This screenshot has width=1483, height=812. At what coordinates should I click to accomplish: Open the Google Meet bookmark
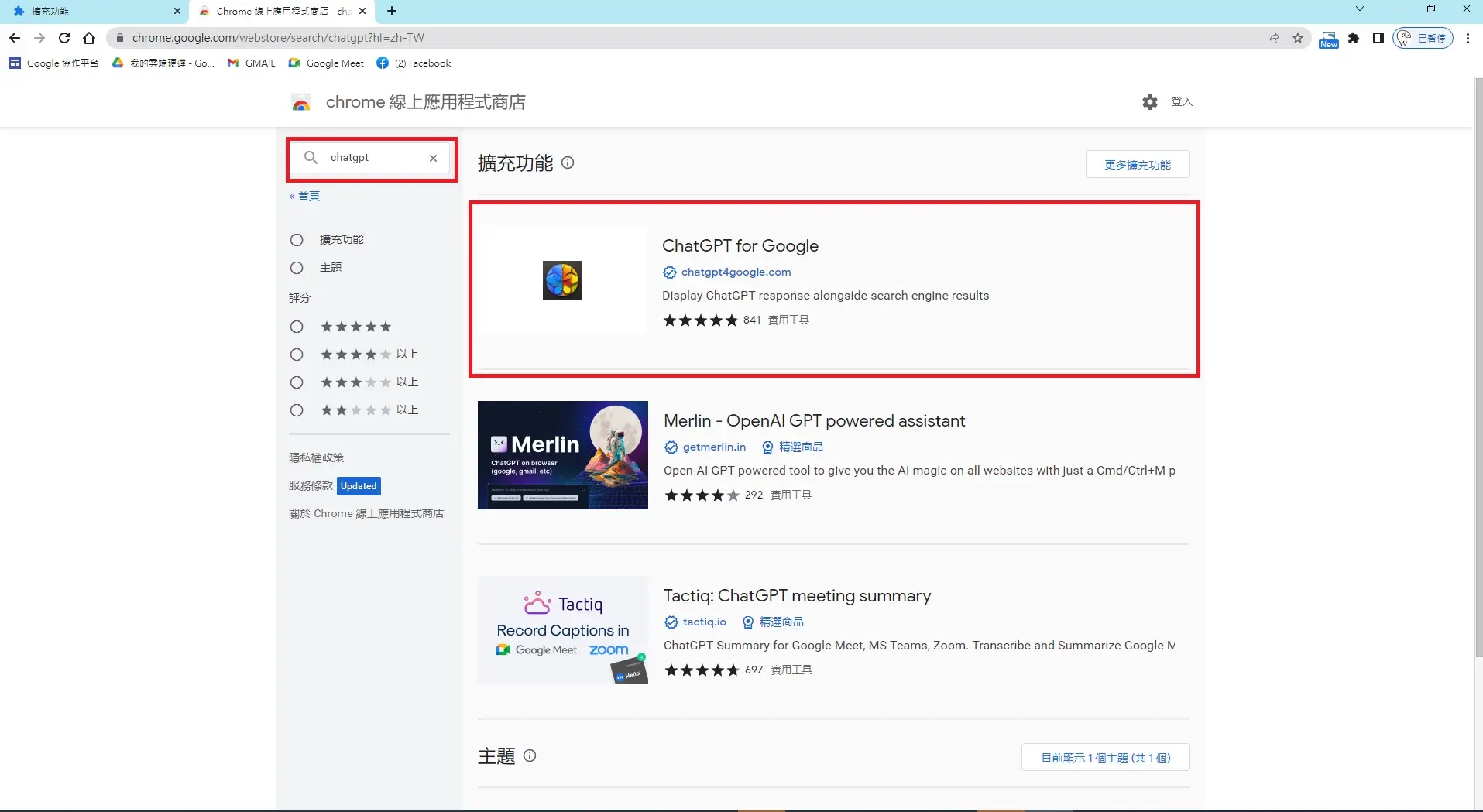pyautogui.click(x=326, y=63)
